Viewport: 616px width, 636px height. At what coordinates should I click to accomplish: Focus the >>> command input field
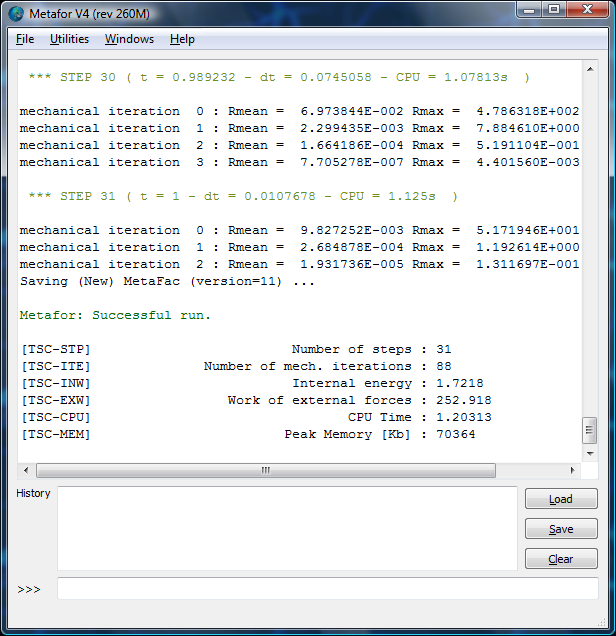(x=328, y=589)
